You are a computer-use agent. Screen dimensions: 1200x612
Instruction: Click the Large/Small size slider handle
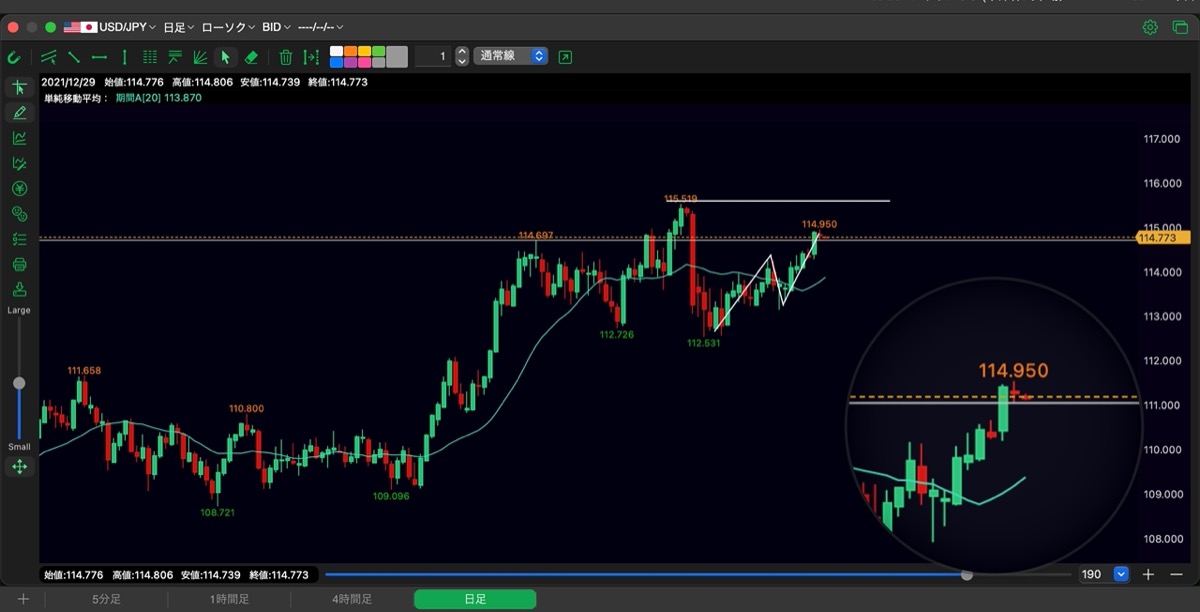(x=19, y=383)
